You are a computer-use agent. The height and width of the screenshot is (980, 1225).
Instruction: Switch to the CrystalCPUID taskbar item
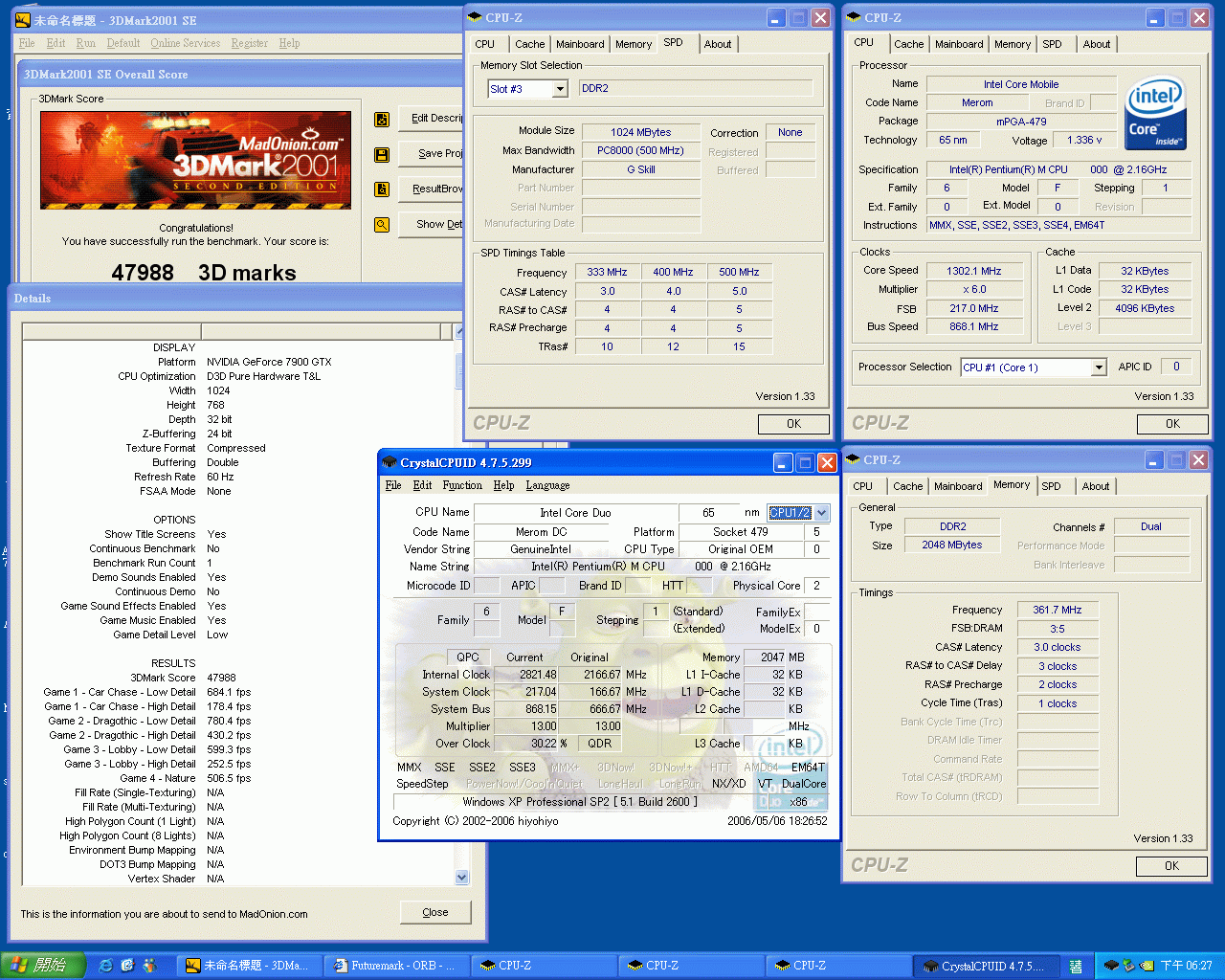(986, 966)
